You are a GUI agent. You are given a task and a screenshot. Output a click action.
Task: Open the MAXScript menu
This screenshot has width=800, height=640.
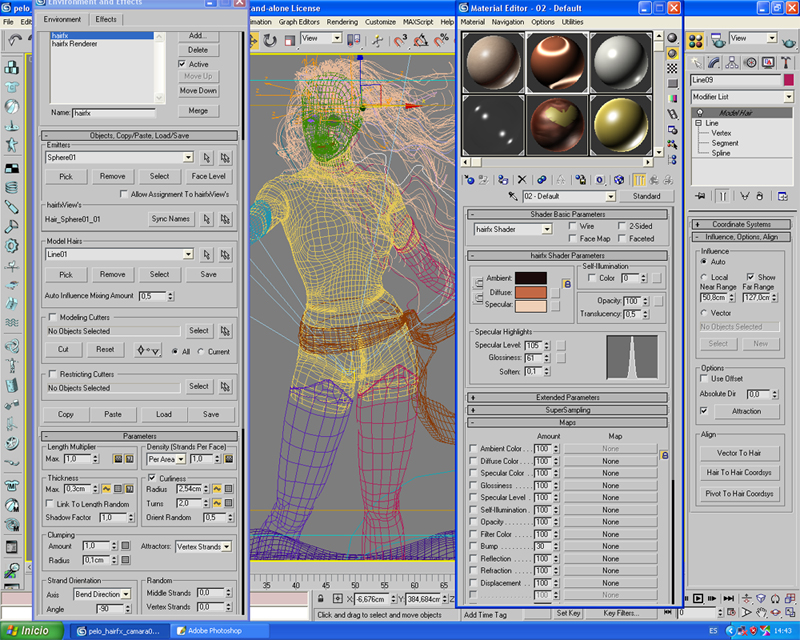tap(418, 22)
